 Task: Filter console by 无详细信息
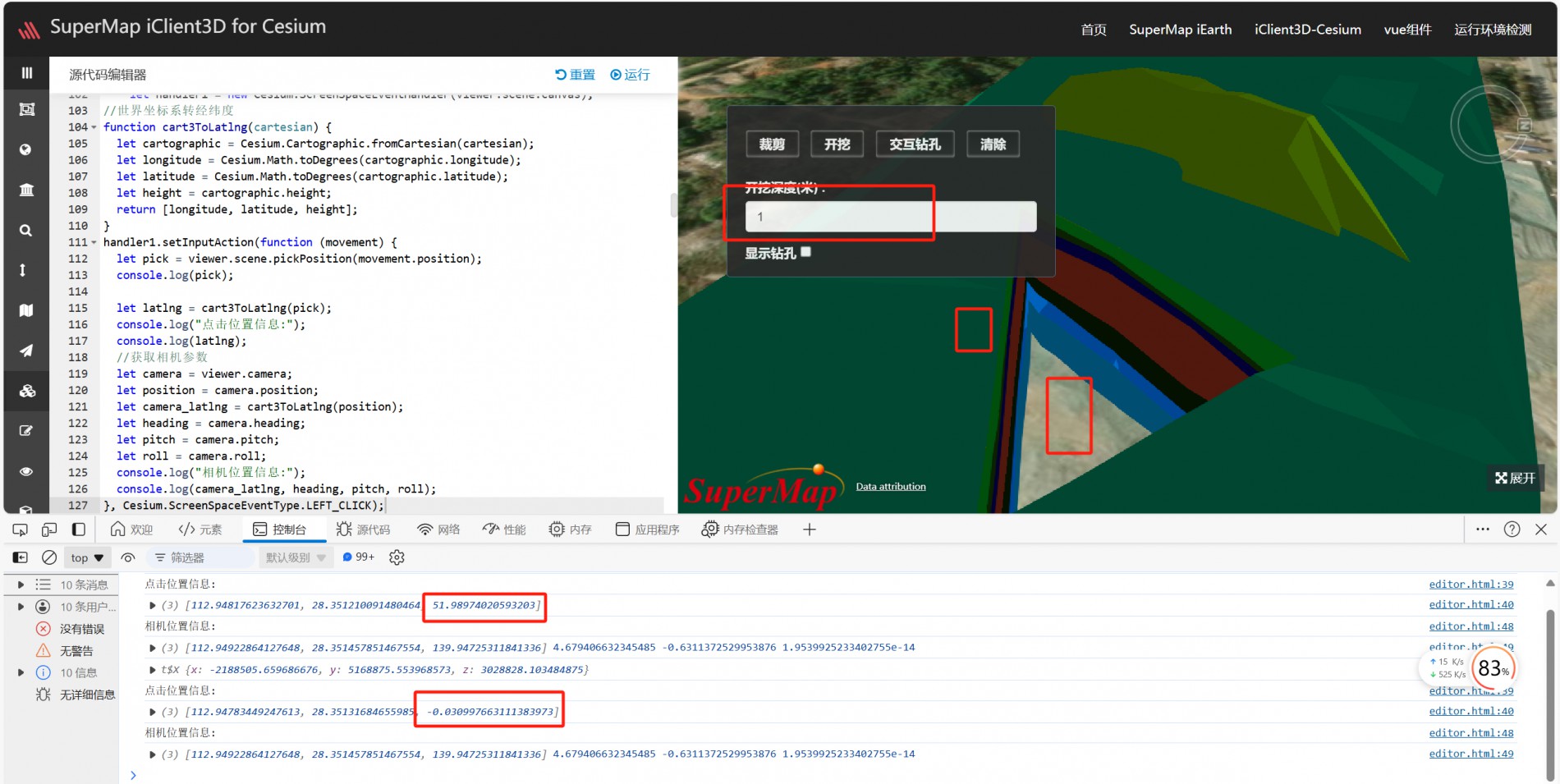coord(76,695)
